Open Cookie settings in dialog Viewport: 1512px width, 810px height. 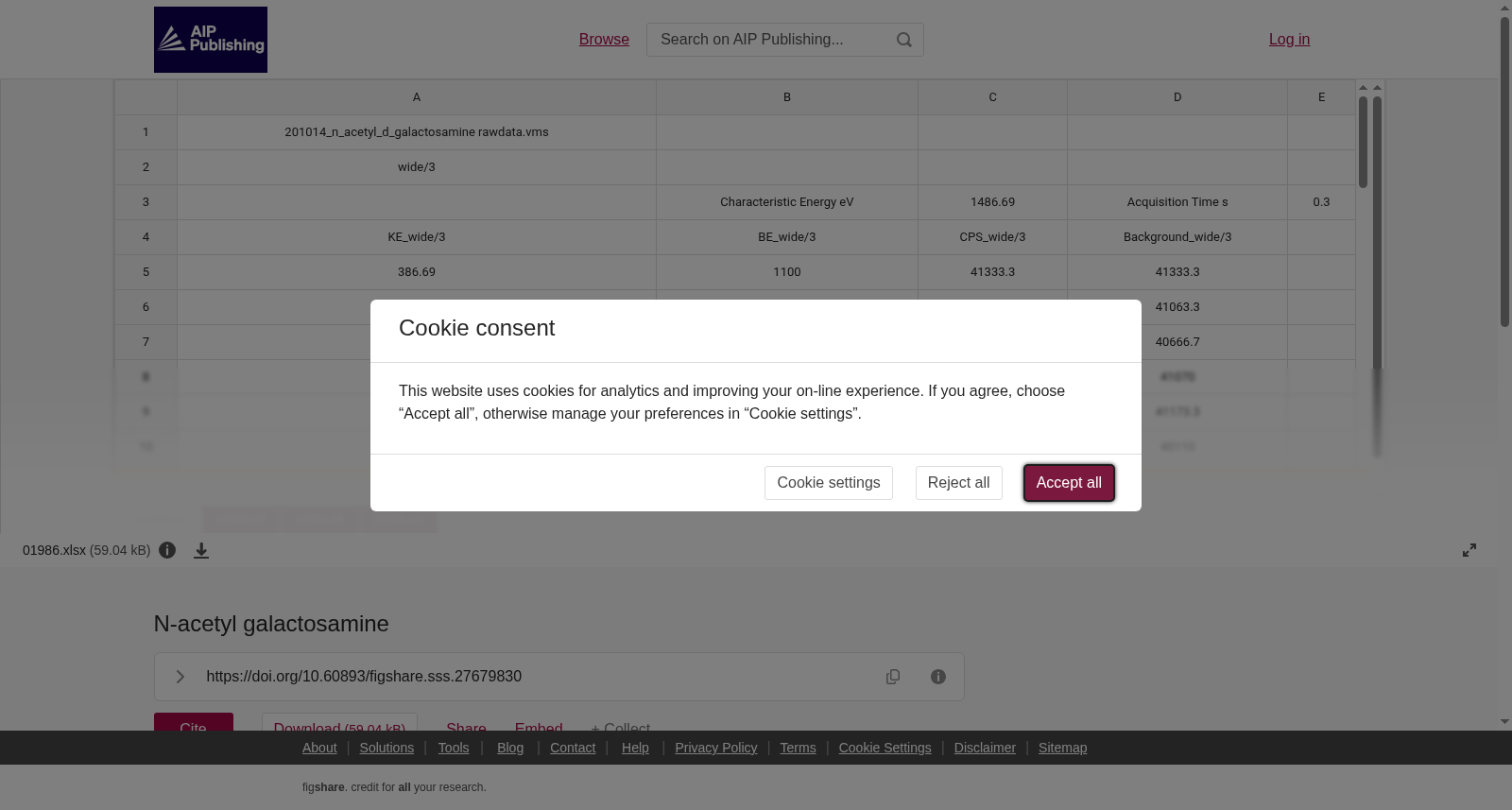[829, 483]
